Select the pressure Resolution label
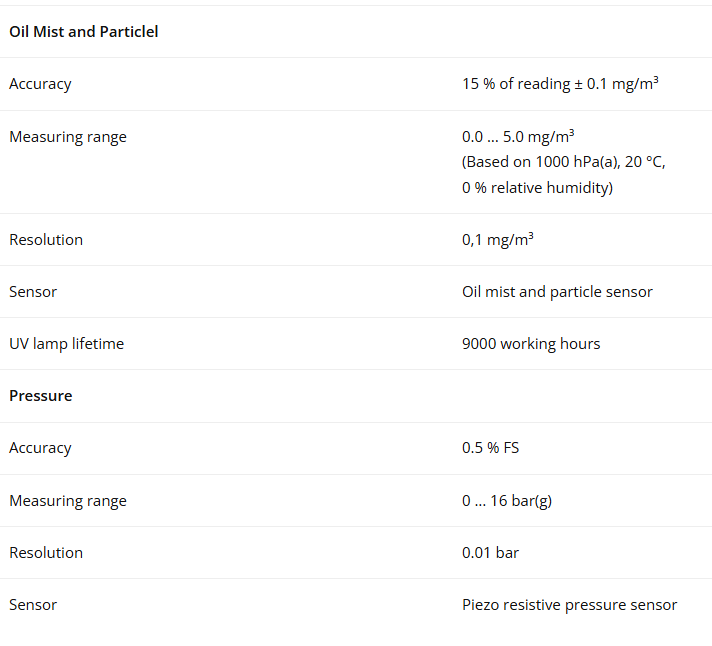 click(x=46, y=553)
